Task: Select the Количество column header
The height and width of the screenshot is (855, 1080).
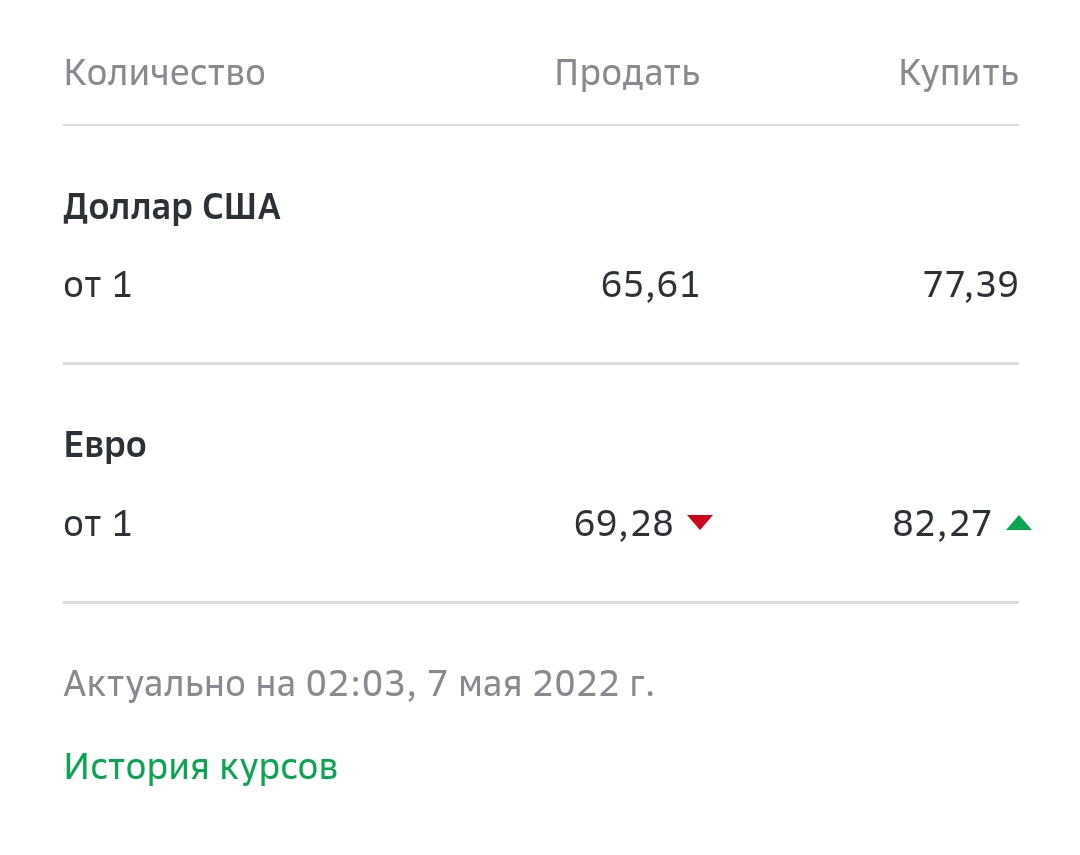Action: 164,72
